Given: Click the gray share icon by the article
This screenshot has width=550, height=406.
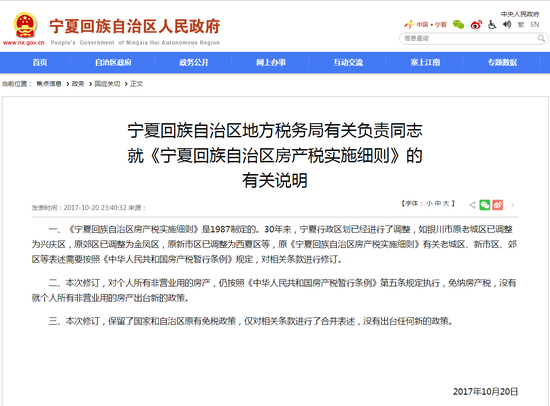Looking at the screenshot, I should [472, 205].
